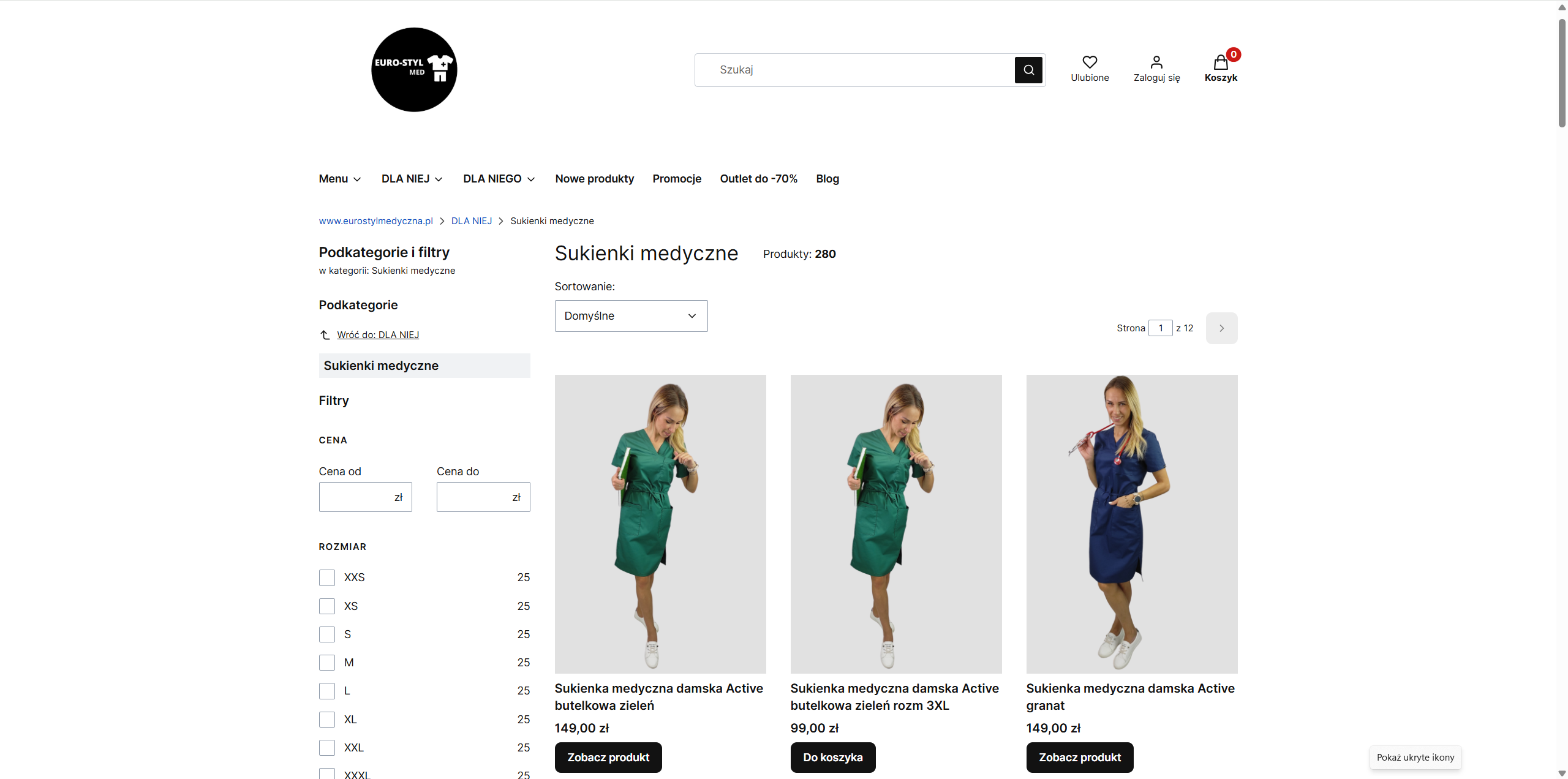The image size is (1568, 779).
Task: Open breadcrumb link www.eurostylmedyczna.pl
Action: point(375,220)
